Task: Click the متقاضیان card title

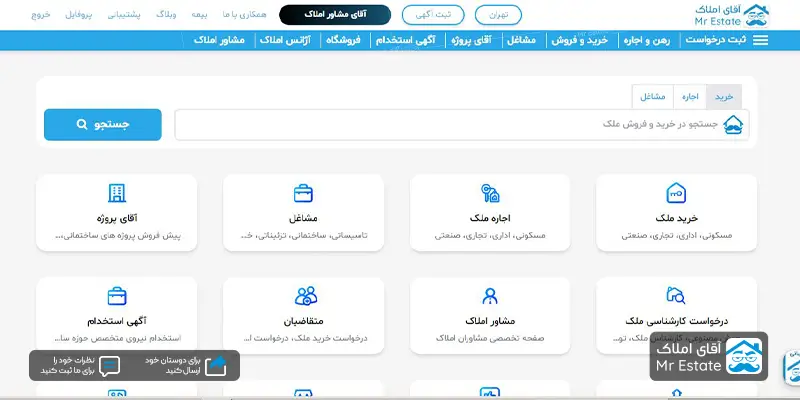Action: point(304,321)
